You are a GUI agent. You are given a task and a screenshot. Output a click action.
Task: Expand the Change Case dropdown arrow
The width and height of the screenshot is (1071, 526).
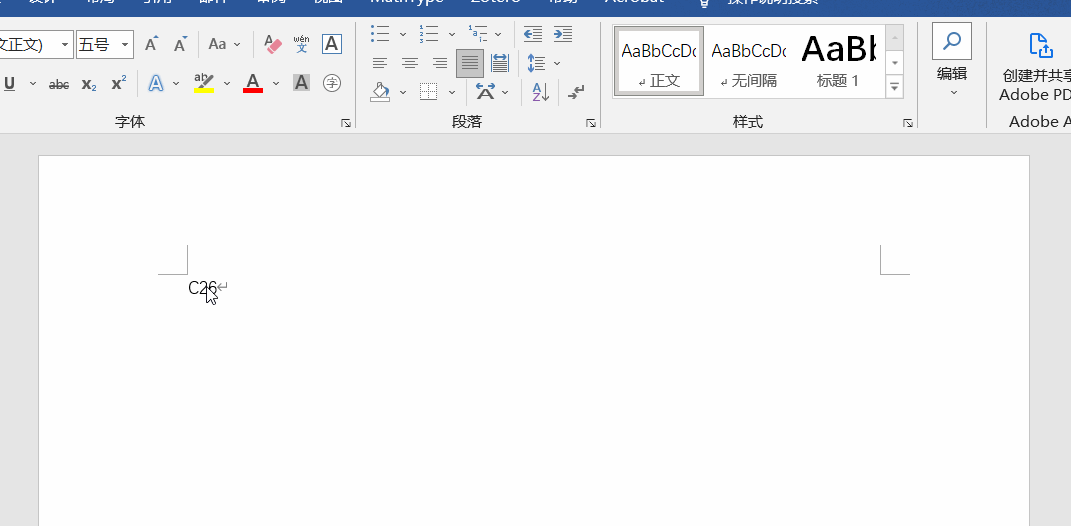(x=237, y=44)
